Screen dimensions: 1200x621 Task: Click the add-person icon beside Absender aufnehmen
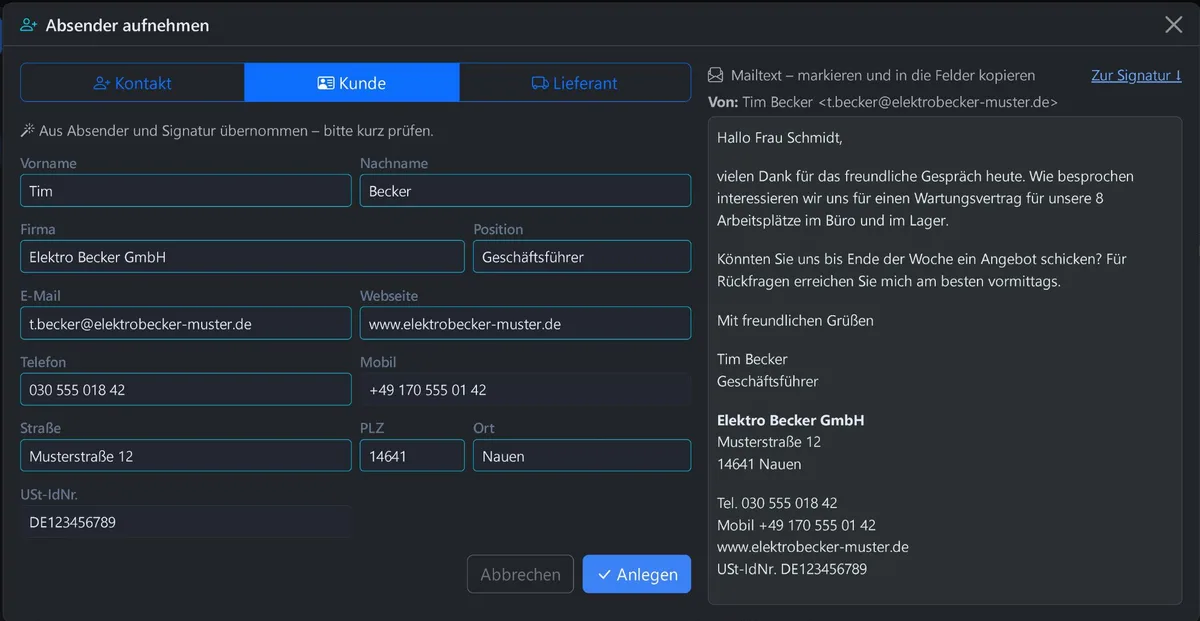point(28,25)
